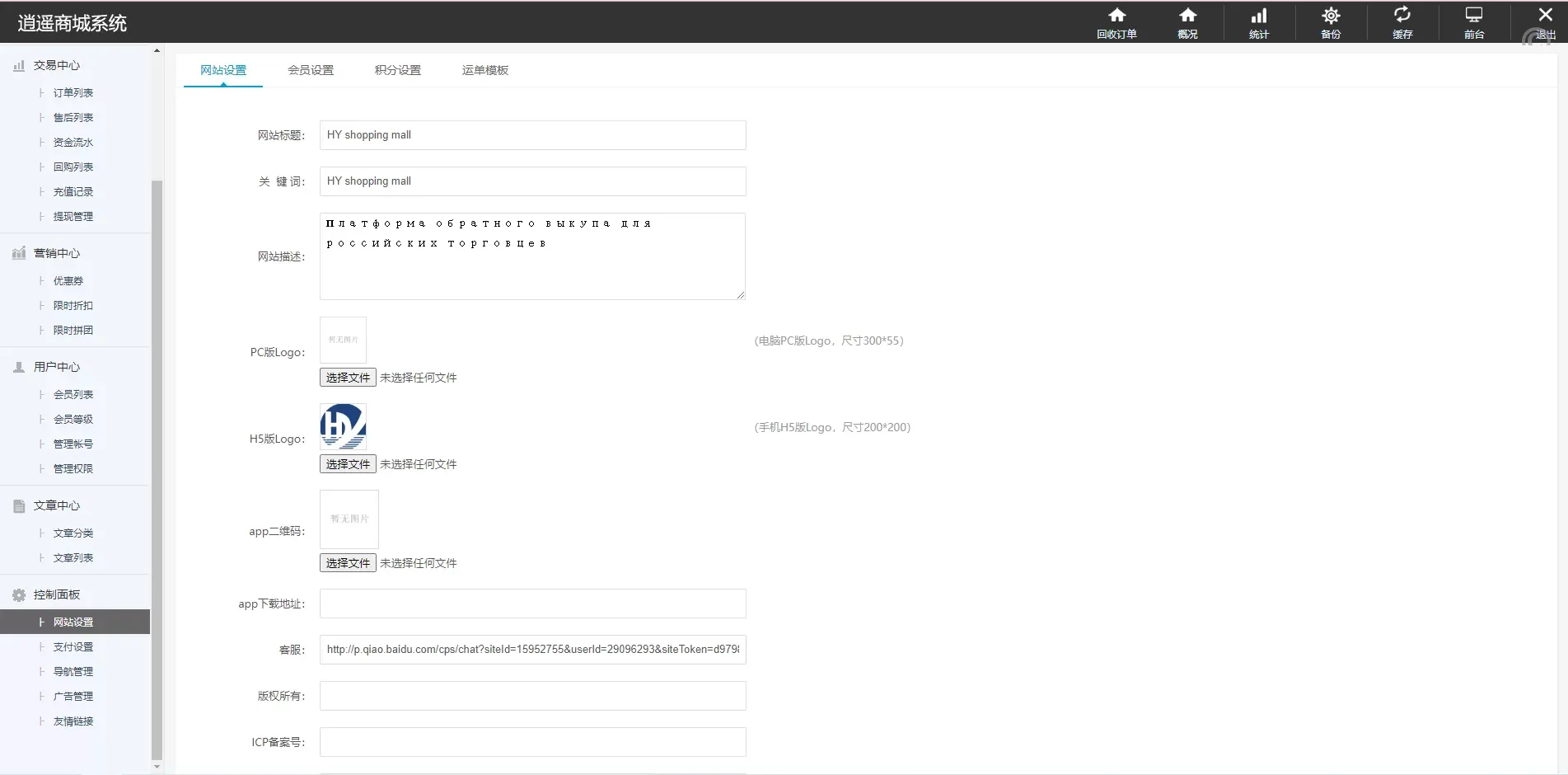Viewport: 1568px width, 775px height.
Task: Switch to the 积分设置 tab
Action: pyautogui.click(x=398, y=70)
